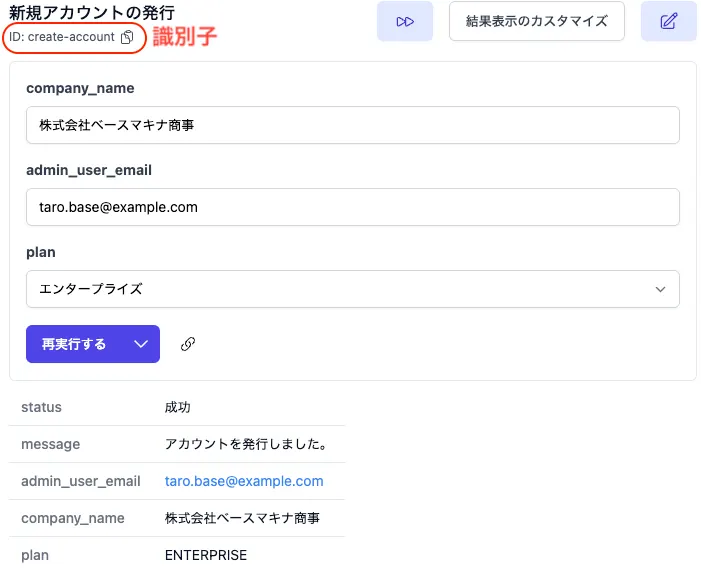Select the title 新規アカウントの発行
This screenshot has height=577, width=701.
click(92, 13)
